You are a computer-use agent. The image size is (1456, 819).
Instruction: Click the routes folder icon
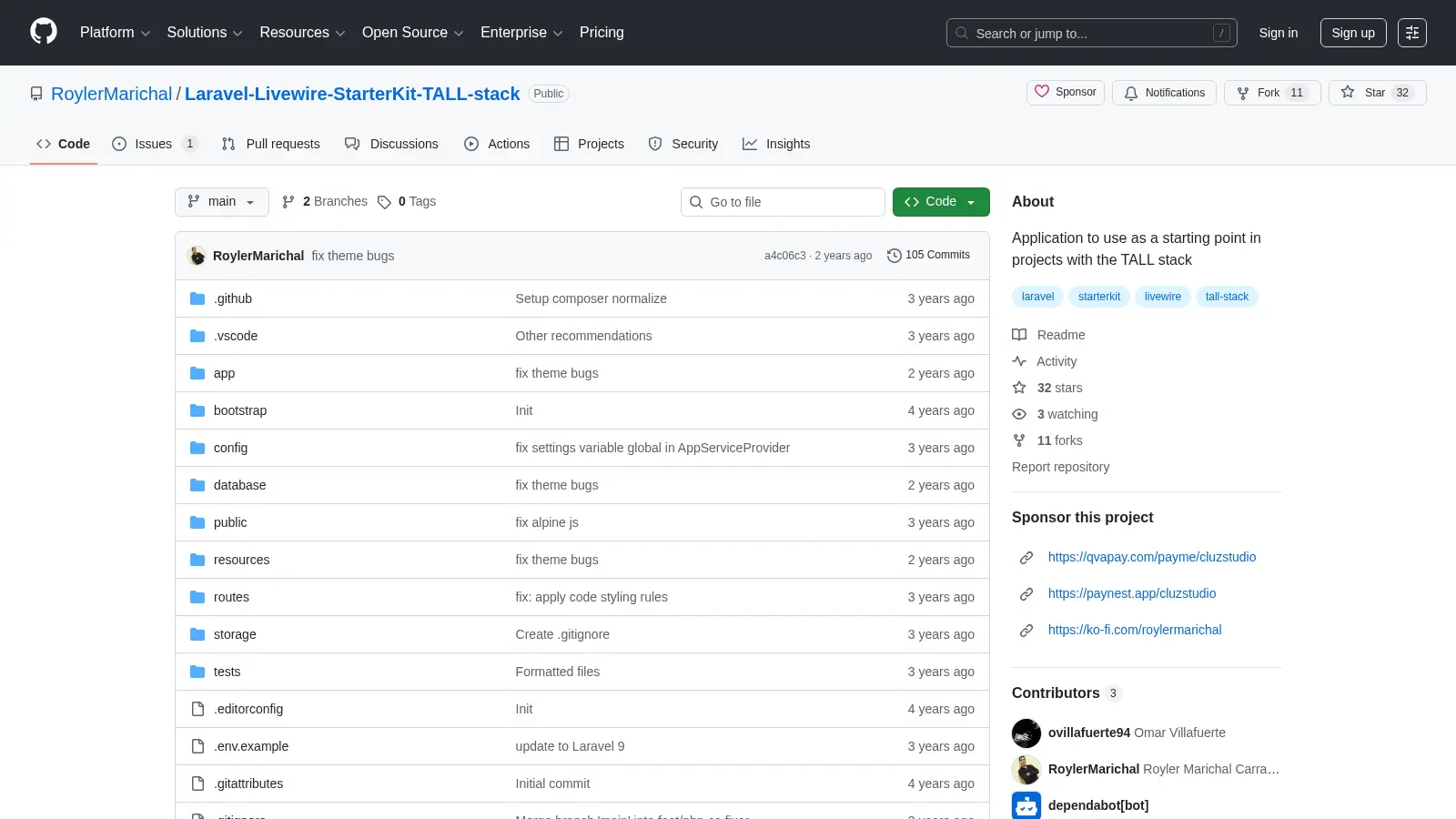197,597
